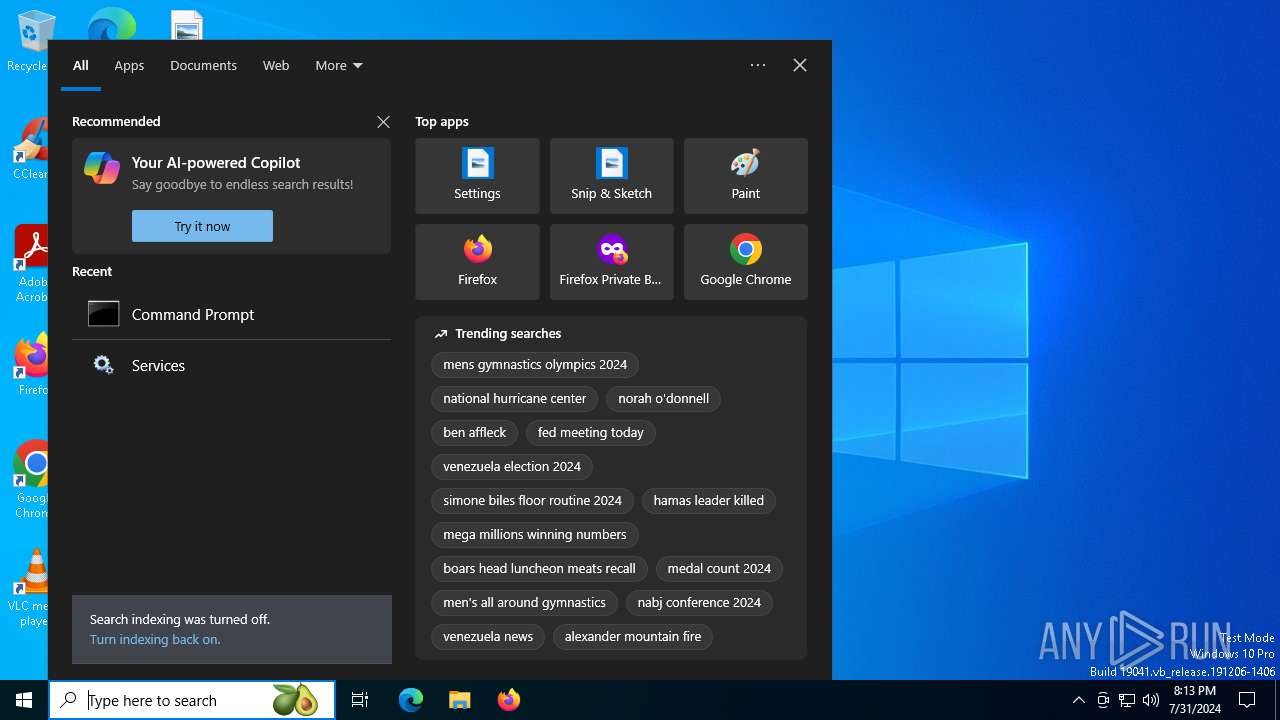Search national hurricane center trend
The image size is (1280, 720).
515,399
